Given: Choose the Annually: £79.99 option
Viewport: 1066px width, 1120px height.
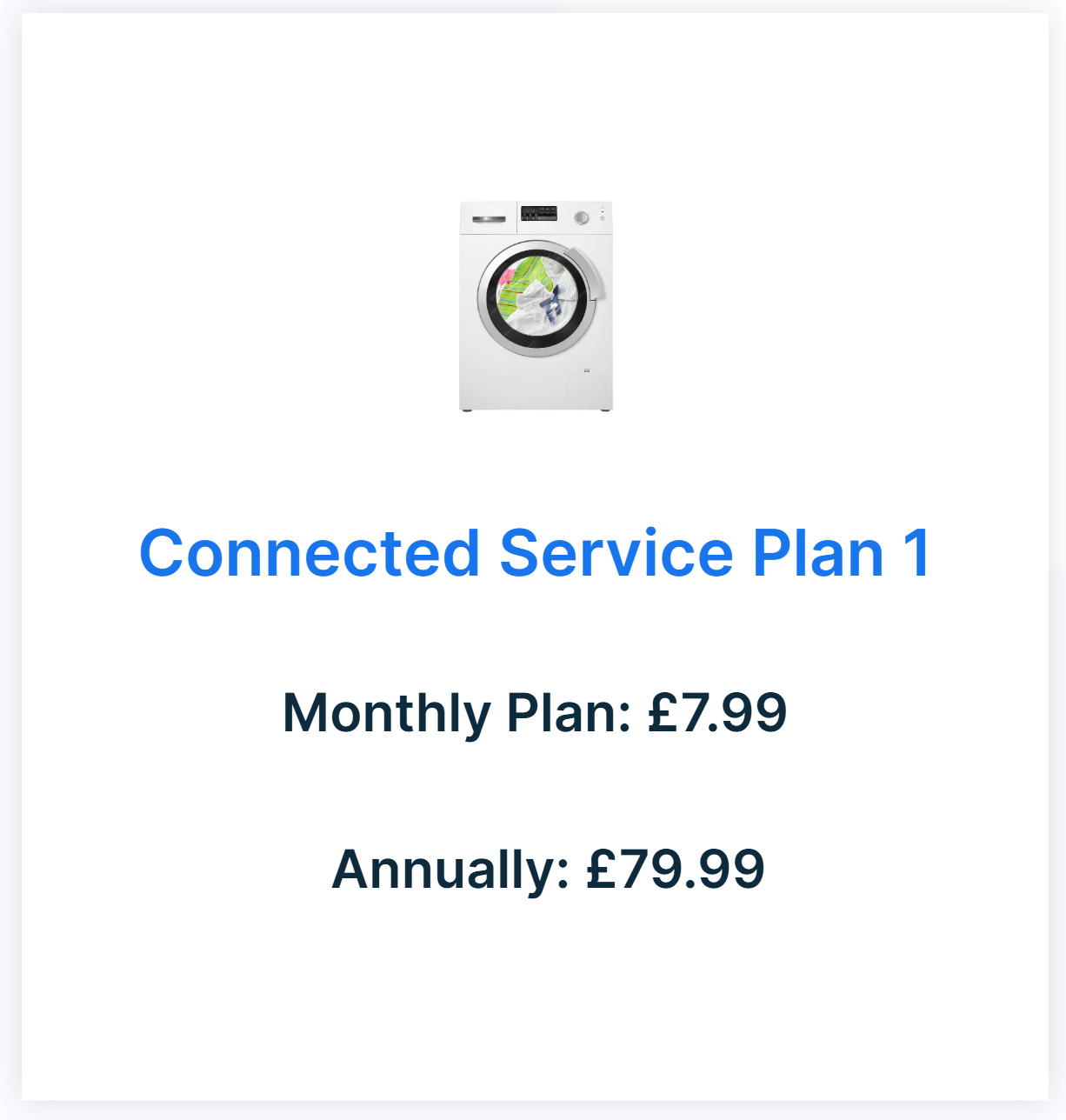Looking at the screenshot, I should [548, 869].
